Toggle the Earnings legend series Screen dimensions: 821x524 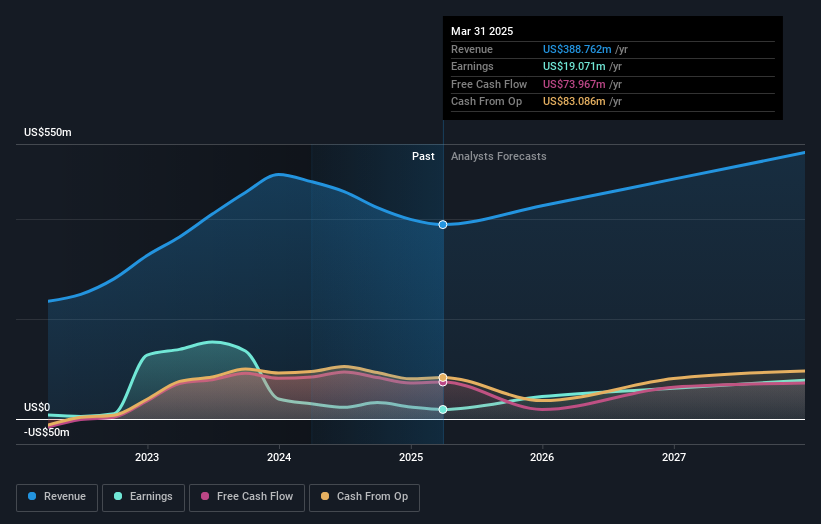(x=143, y=497)
